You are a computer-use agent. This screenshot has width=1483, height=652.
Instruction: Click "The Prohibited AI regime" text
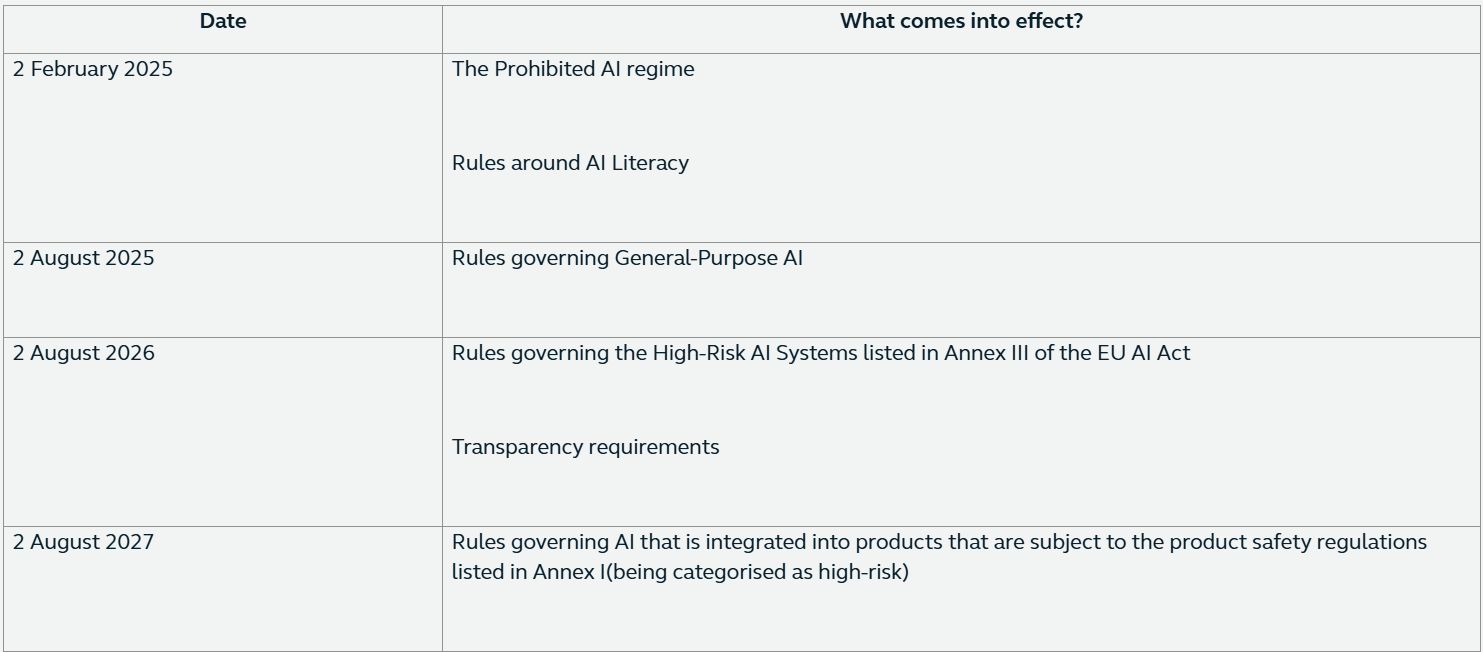pyautogui.click(x=573, y=69)
